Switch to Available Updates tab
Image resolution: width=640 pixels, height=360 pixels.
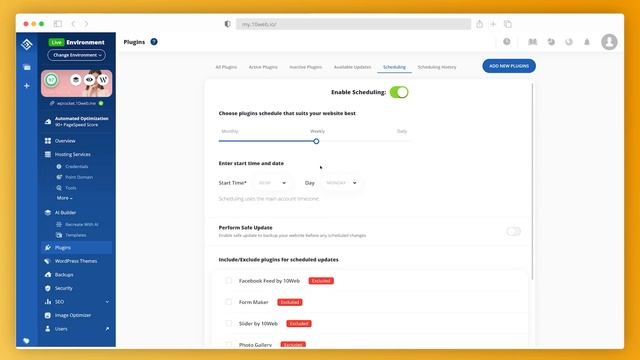coord(352,67)
